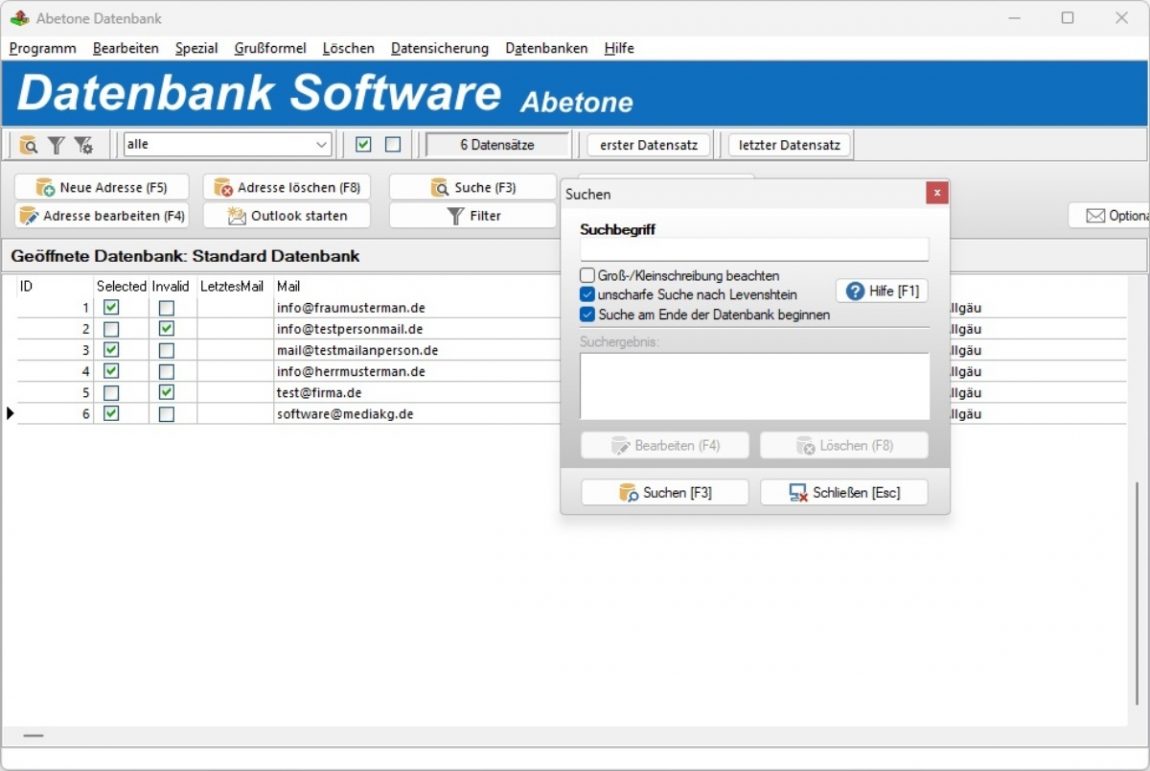Click the ID column header

[55, 286]
